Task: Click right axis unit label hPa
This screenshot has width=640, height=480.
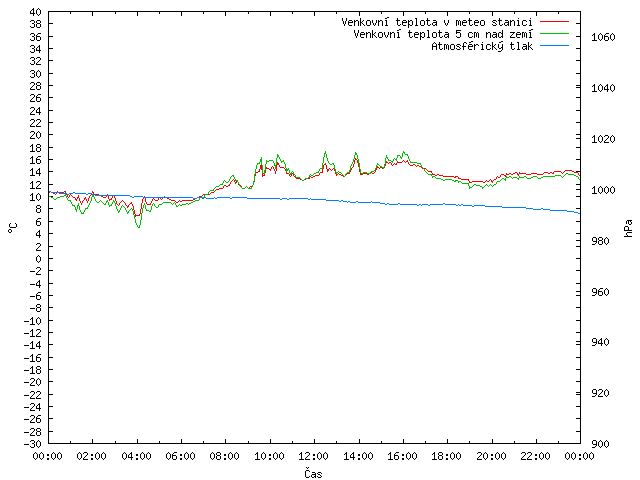Action: pyautogui.click(x=628, y=228)
